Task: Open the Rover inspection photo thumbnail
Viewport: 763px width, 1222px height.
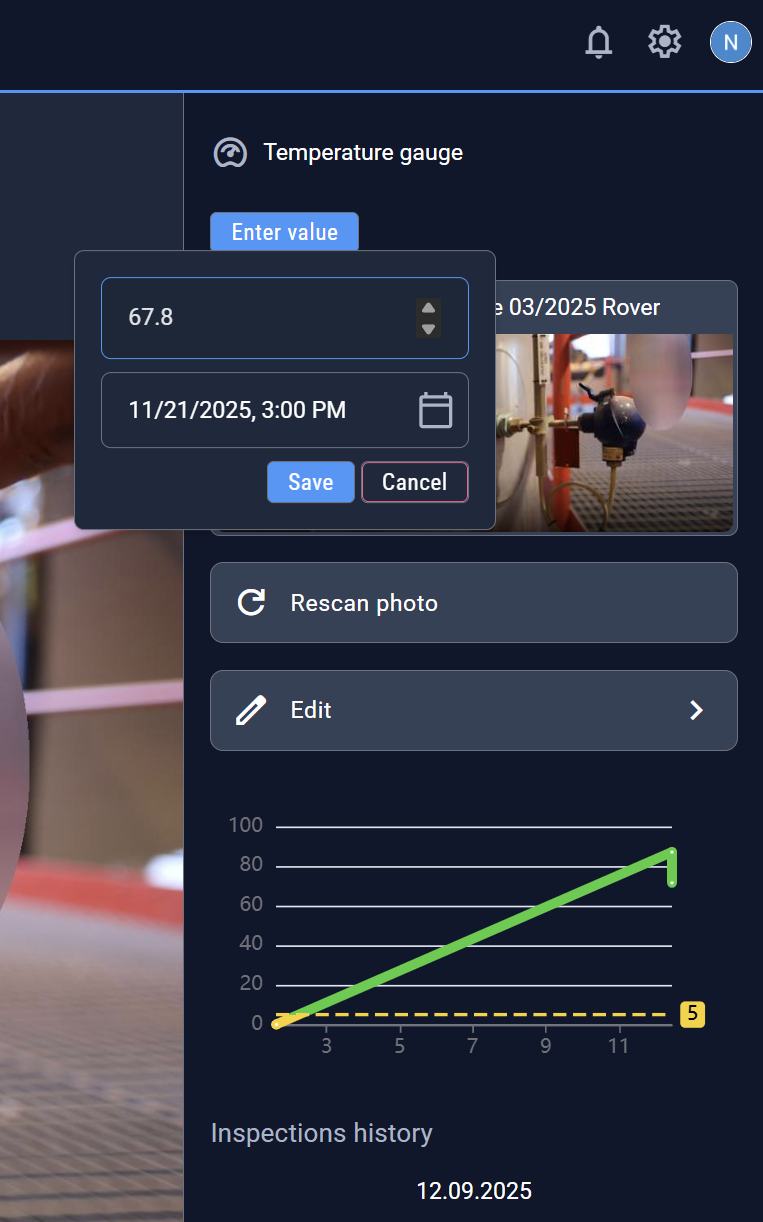Action: click(615, 432)
